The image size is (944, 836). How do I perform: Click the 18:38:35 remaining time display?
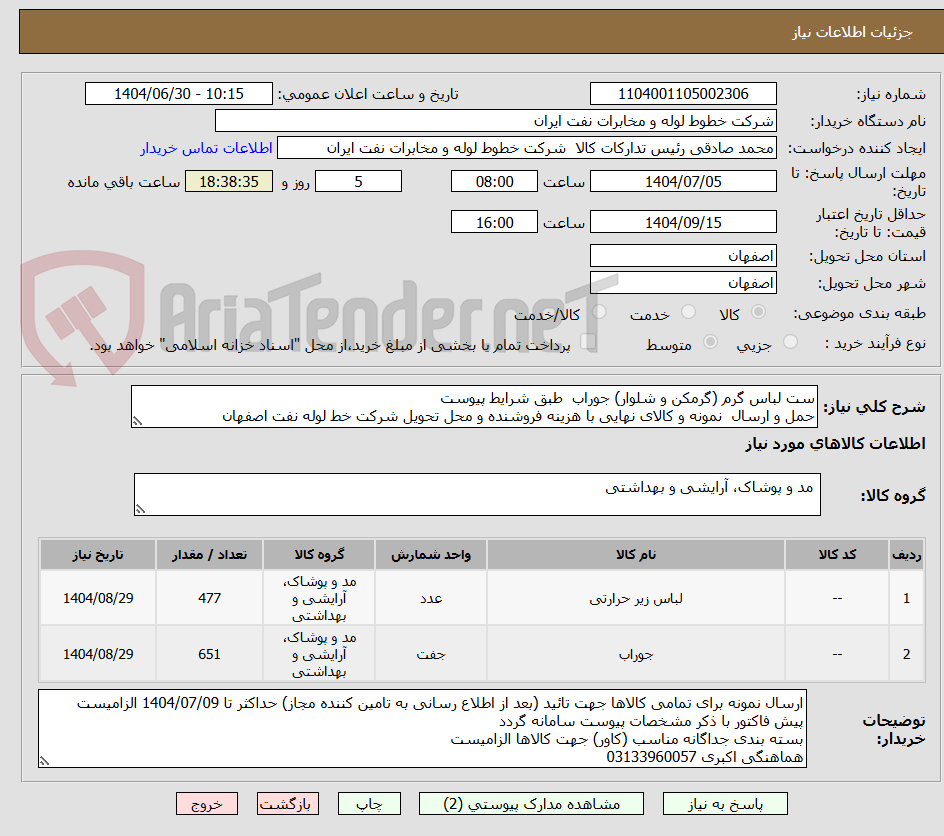pyautogui.click(x=229, y=181)
